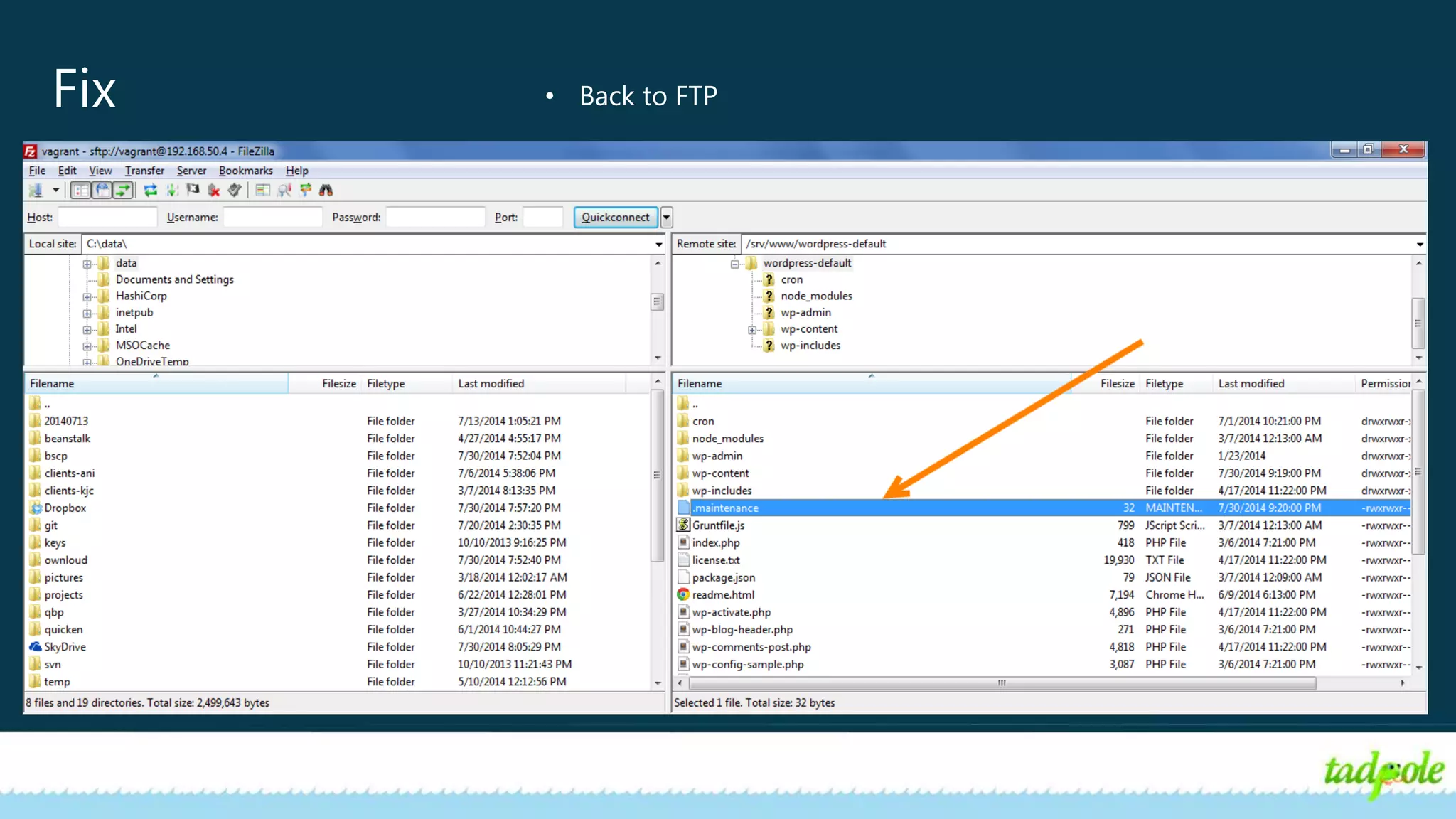The image size is (1456, 819).
Task: Open the Transfer menu
Action: point(144,171)
